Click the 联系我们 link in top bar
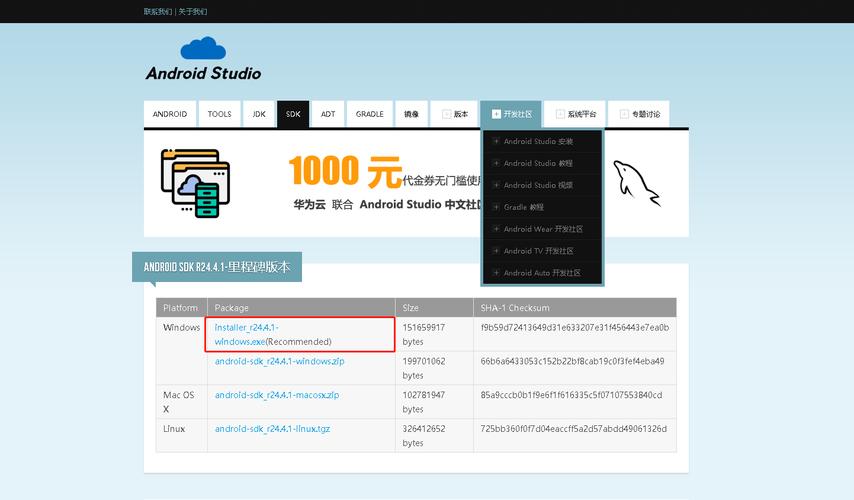This screenshot has width=854, height=500. pos(158,11)
